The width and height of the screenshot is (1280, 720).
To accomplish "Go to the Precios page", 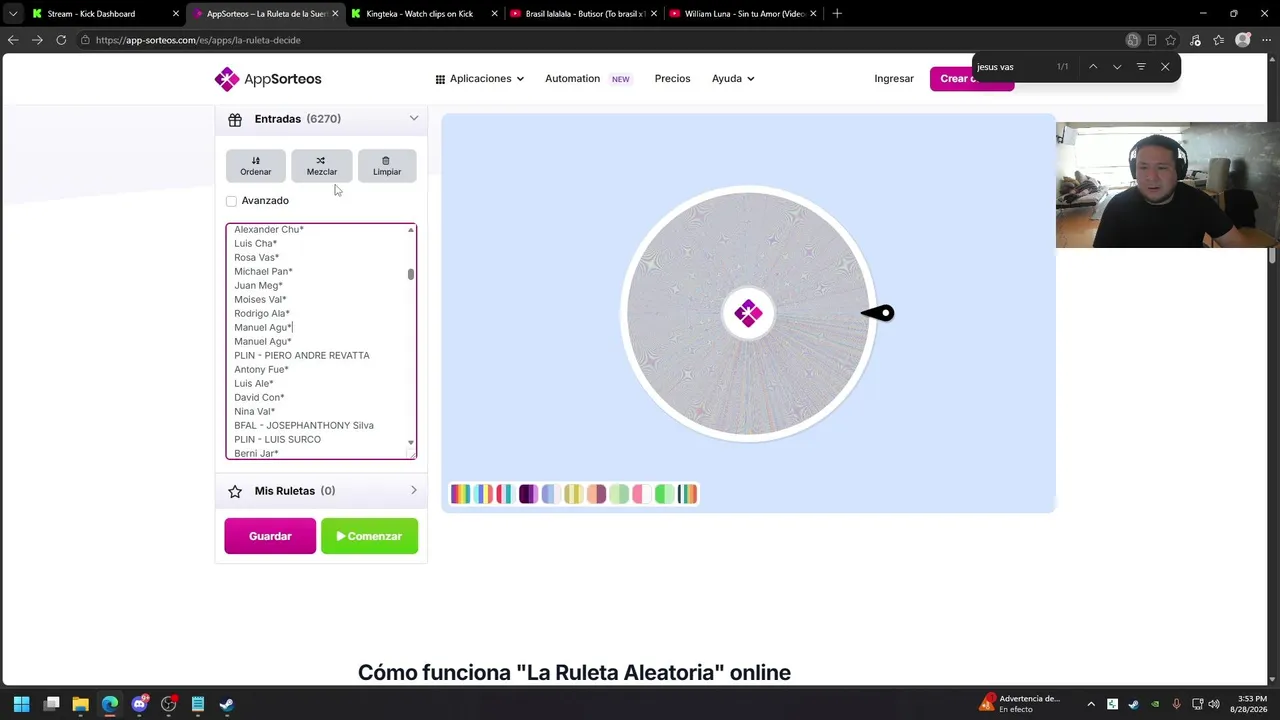I will coord(672,79).
